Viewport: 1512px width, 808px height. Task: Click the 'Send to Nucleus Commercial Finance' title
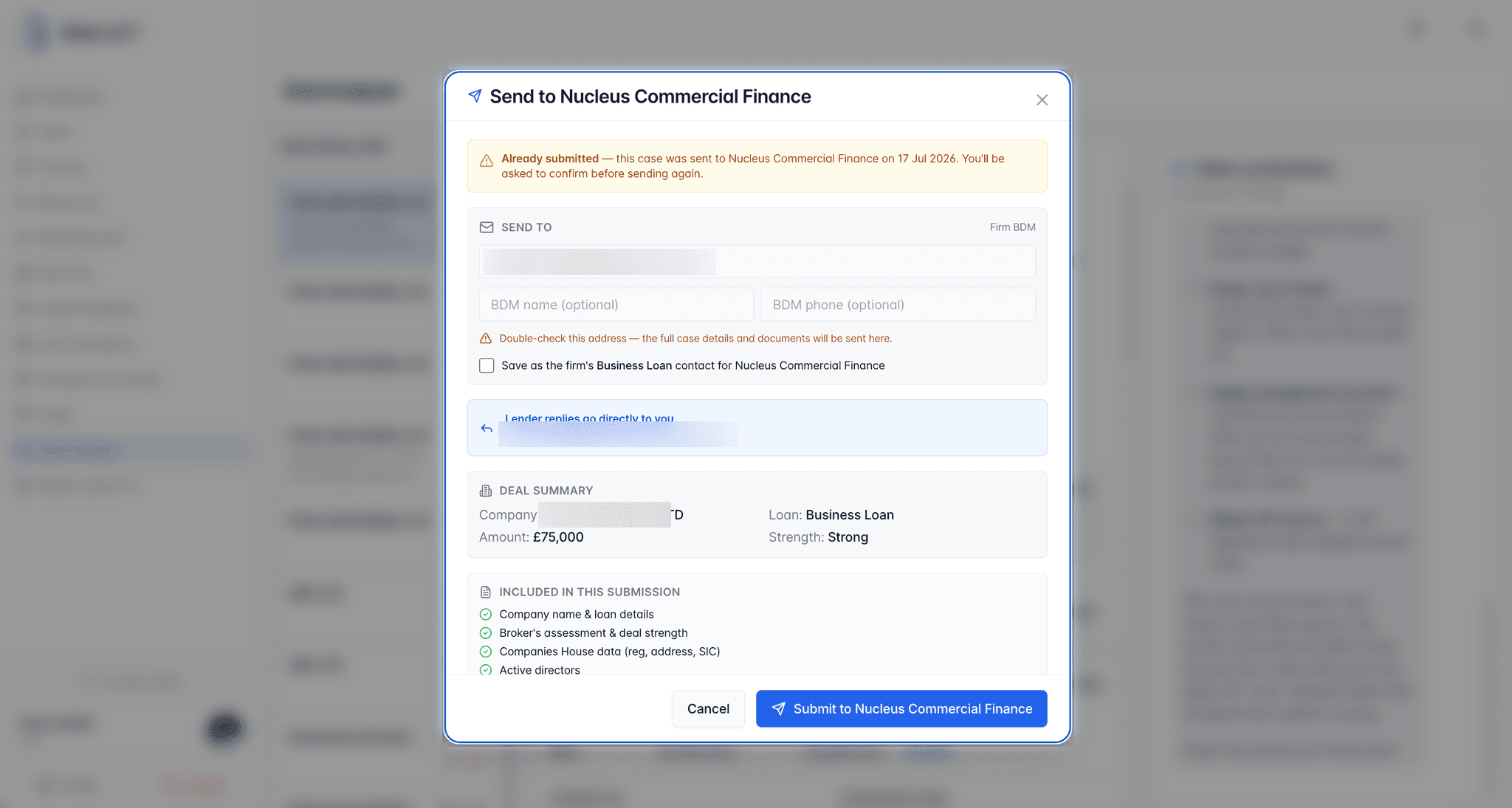tap(650, 97)
